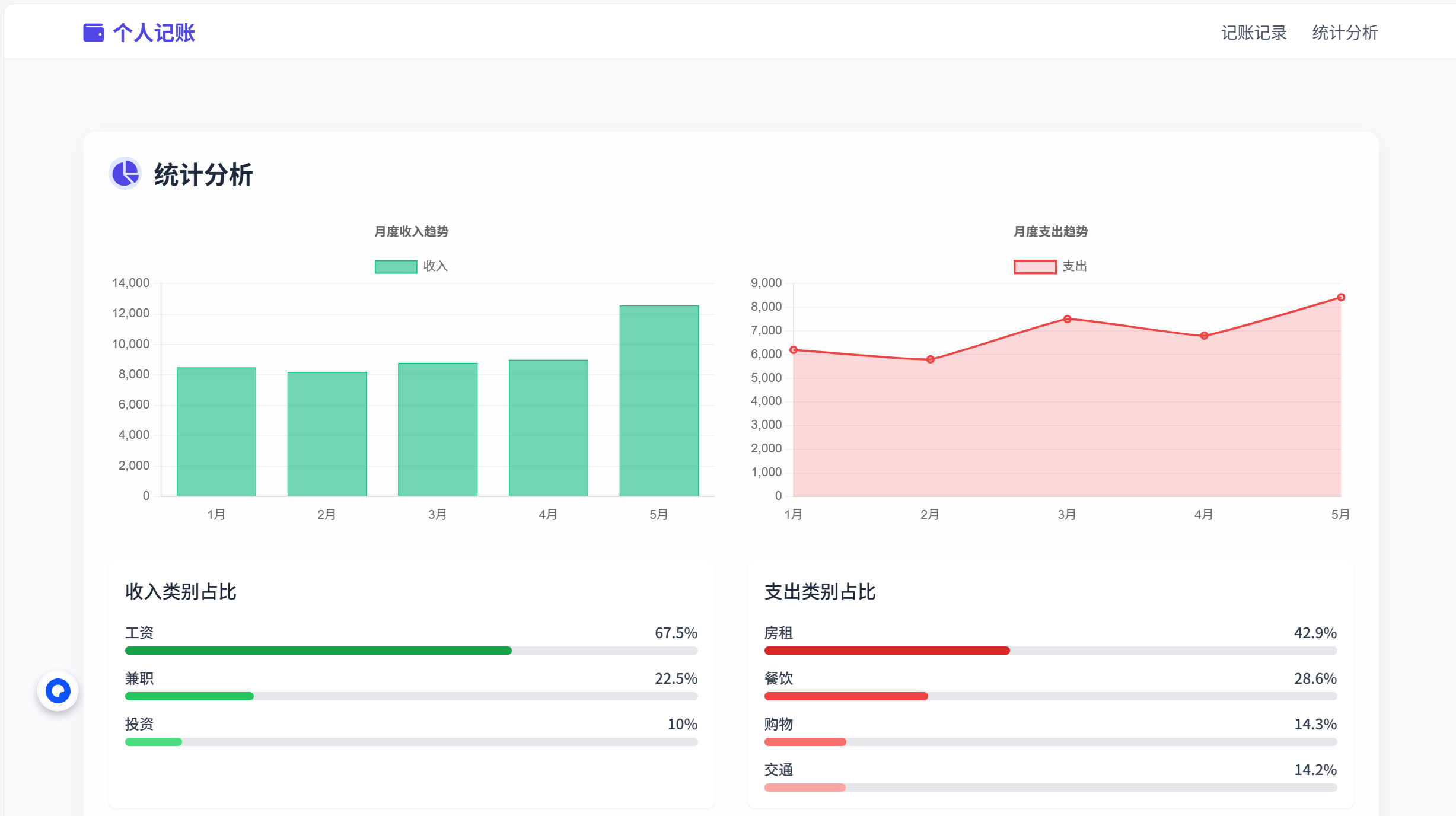Screen dimensions: 1456x816
Task: Select the 2月 expense data point
Action: tap(930, 359)
